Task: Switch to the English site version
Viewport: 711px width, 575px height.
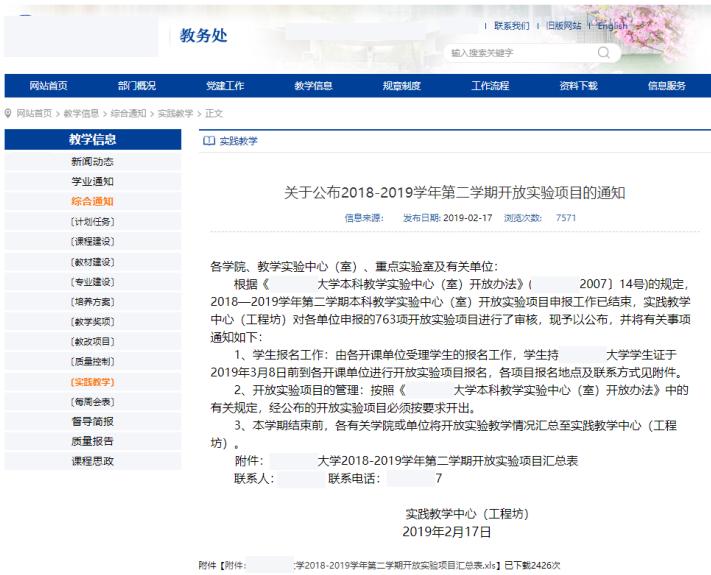Action: [x=612, y=26]
